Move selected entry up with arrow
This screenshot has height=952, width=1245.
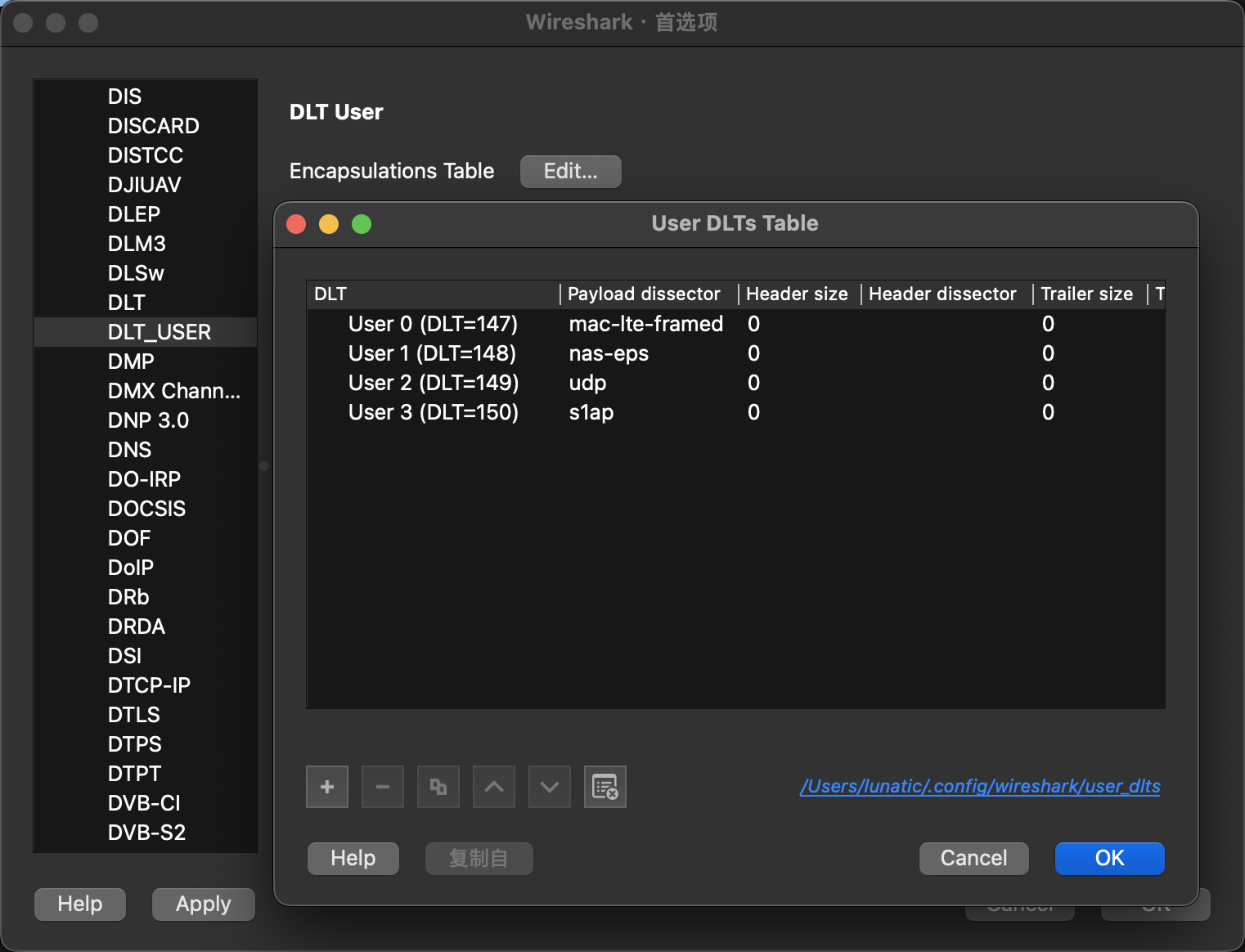pos(494,787)
